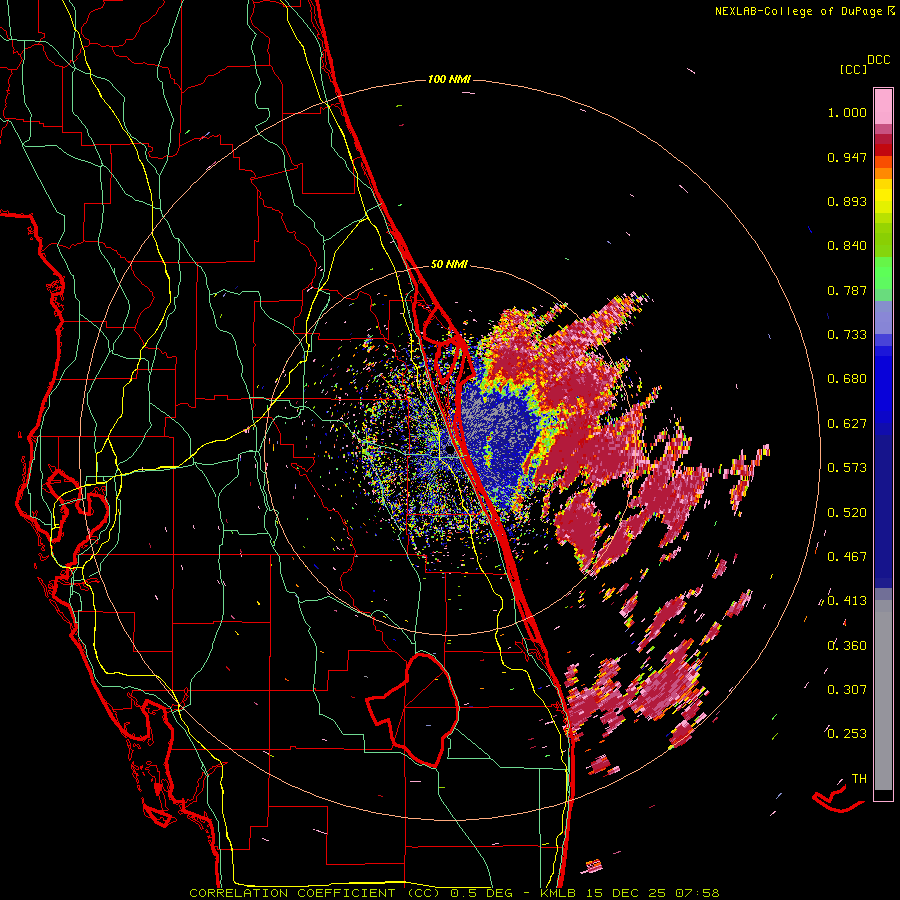Screen dimensions: 900x900
Task: Select the 0.627 legend value
Action: (847, 424)
